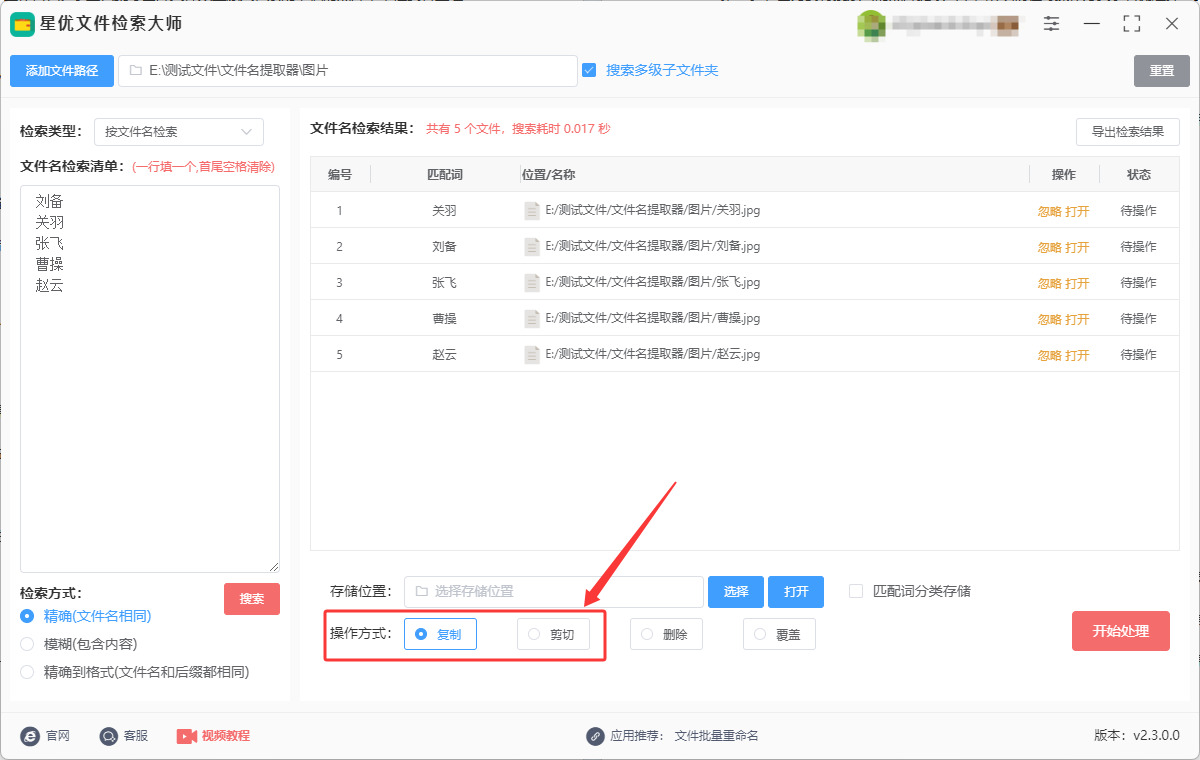The height and width of the screenshot is (760, 1200).
Task: Select 模糊(包含内容) search mode
Action: click(x=27, y=644)
